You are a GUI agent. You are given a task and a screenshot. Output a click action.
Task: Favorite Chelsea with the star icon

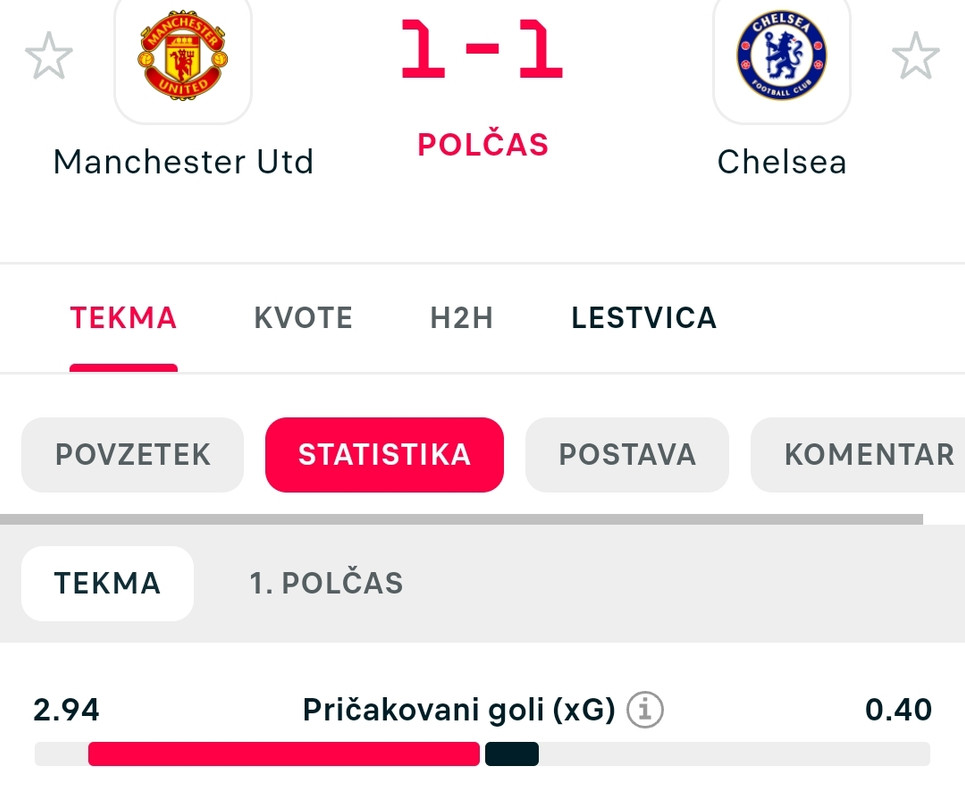pyautogui.click(x=916, y=56)
